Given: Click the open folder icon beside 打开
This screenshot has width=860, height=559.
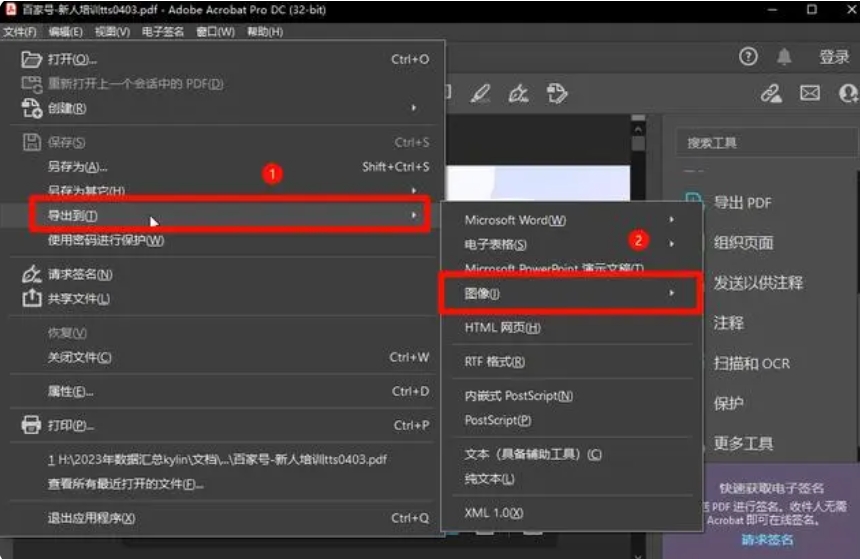Looking at the screenshot, I should [x=31, y=59].
